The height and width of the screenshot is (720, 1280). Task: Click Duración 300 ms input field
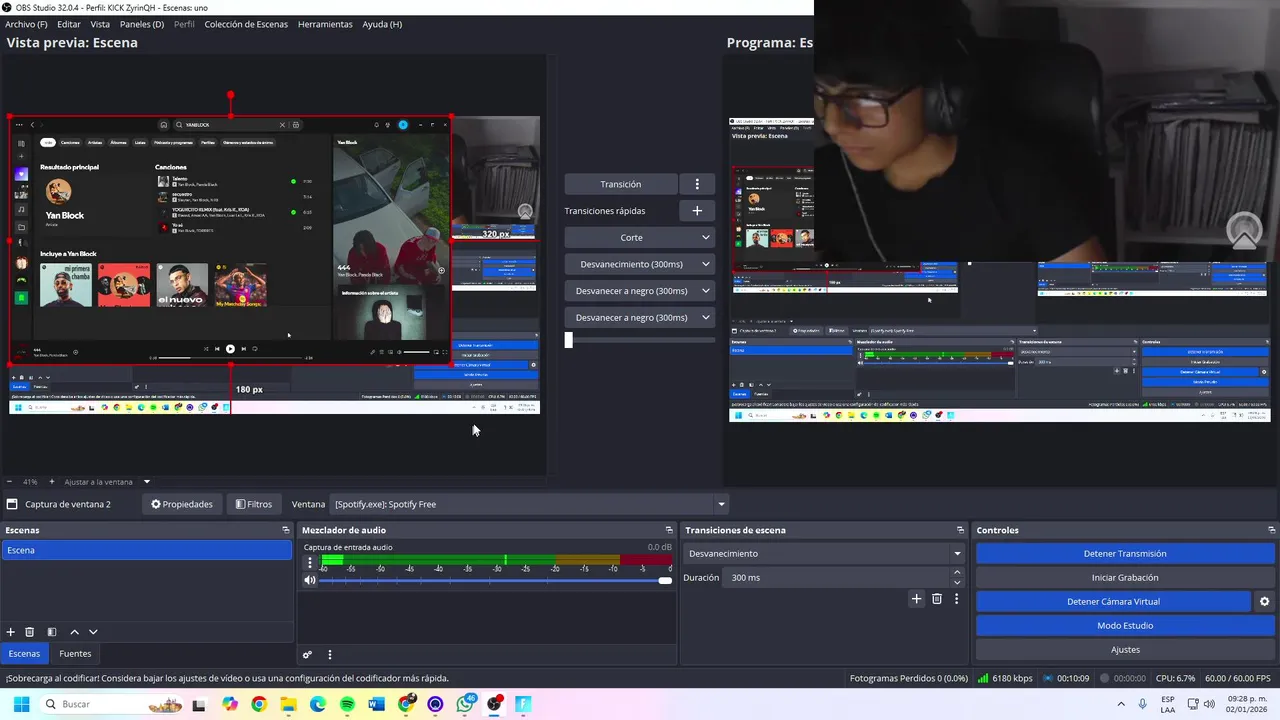[x=838, y=578]
